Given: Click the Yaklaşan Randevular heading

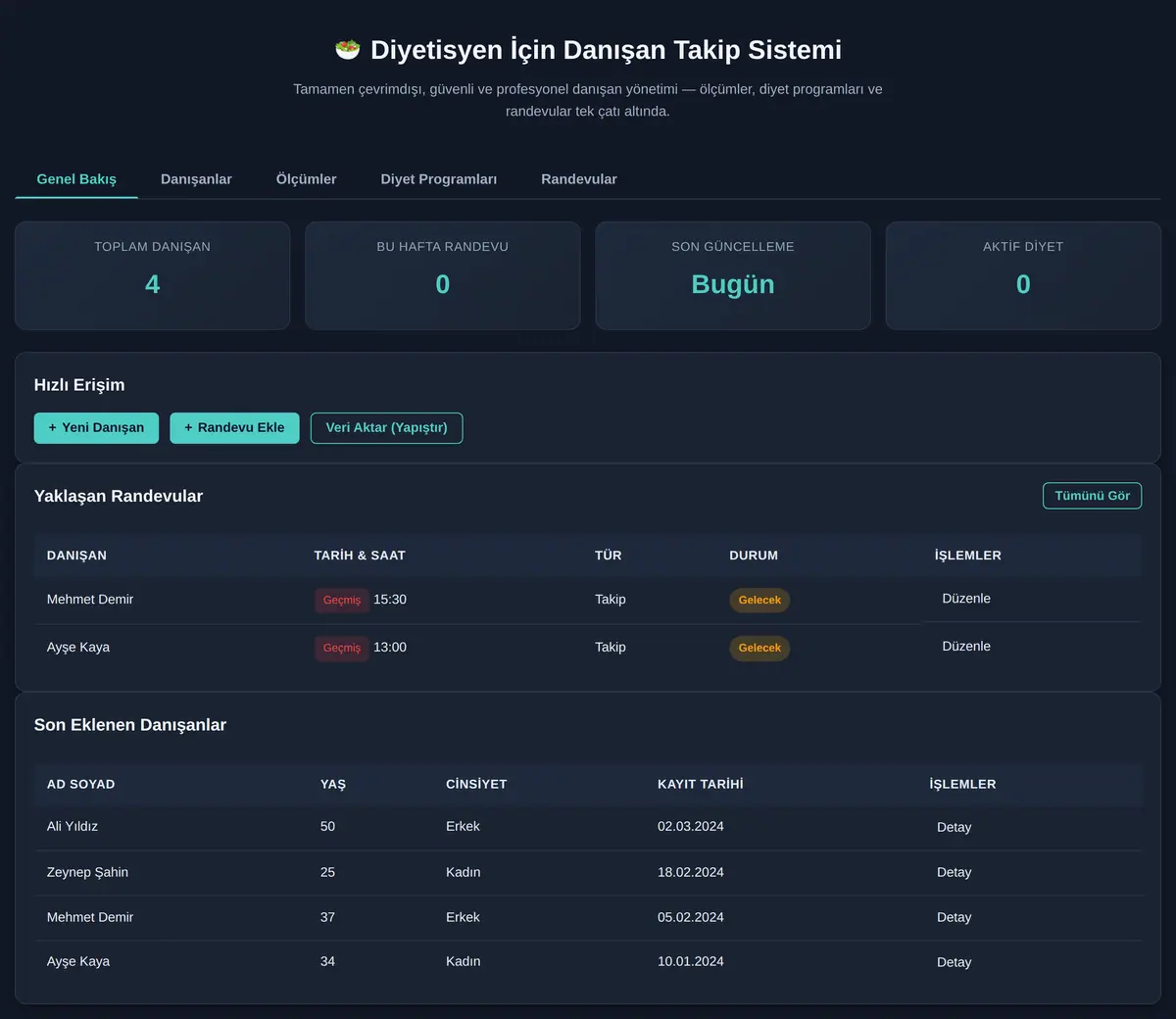Looking at the screenshot, I should click(119, 496).
